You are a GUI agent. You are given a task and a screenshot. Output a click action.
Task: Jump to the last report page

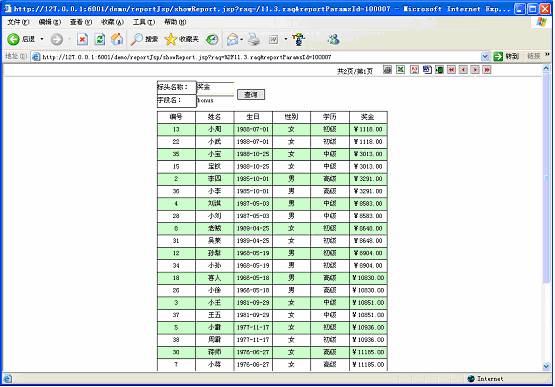pyautogui.click(x=487, y=70)
